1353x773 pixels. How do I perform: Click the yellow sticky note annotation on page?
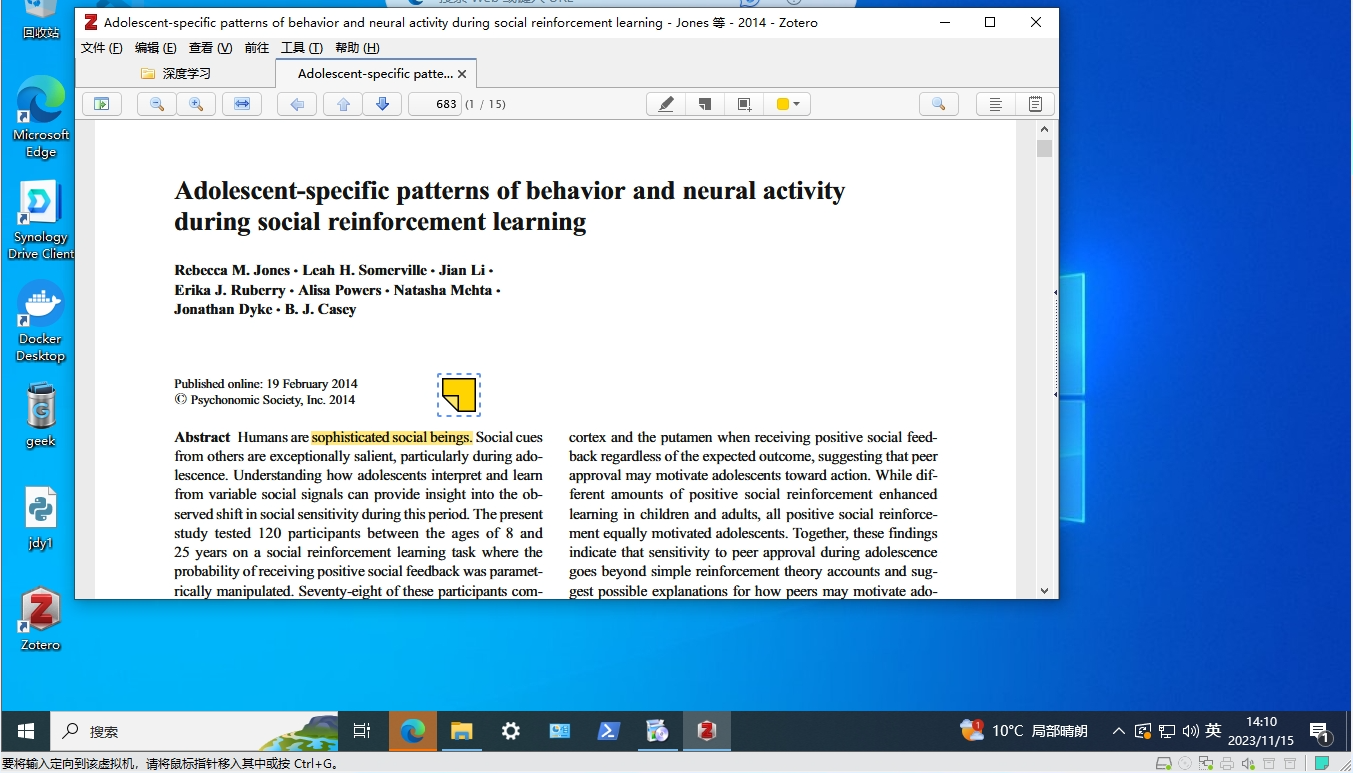(459, 395)
